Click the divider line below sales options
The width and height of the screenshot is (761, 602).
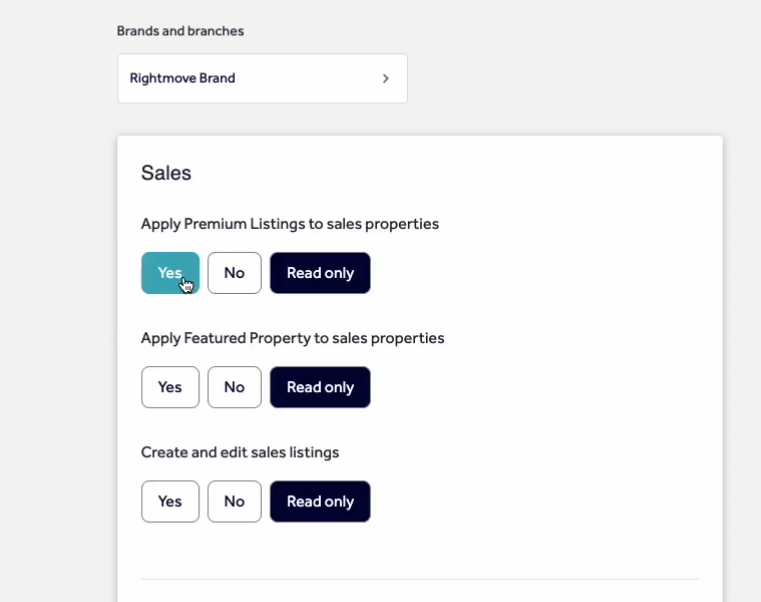[420, 579]
